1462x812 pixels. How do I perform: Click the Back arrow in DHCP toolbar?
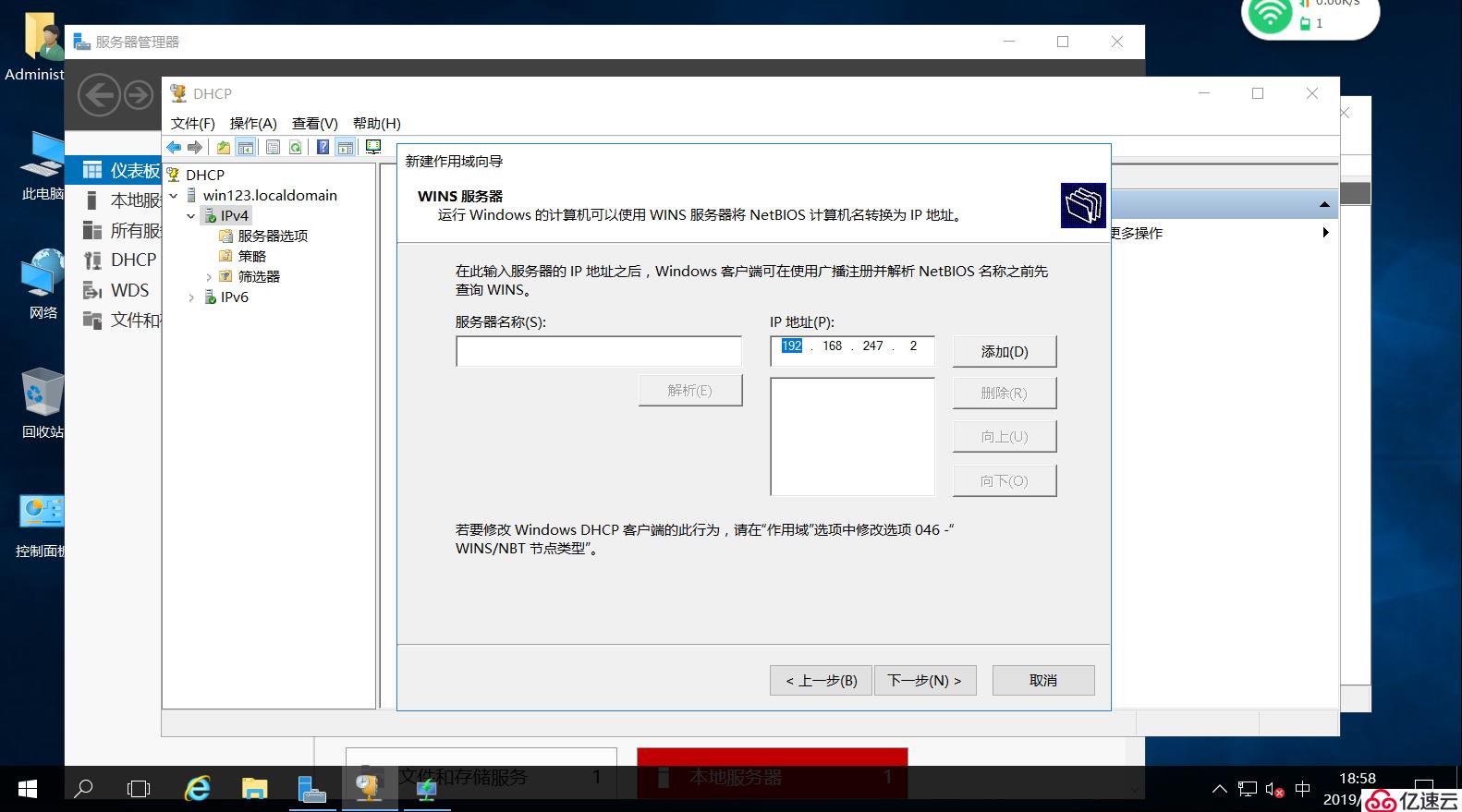point(174,147)
